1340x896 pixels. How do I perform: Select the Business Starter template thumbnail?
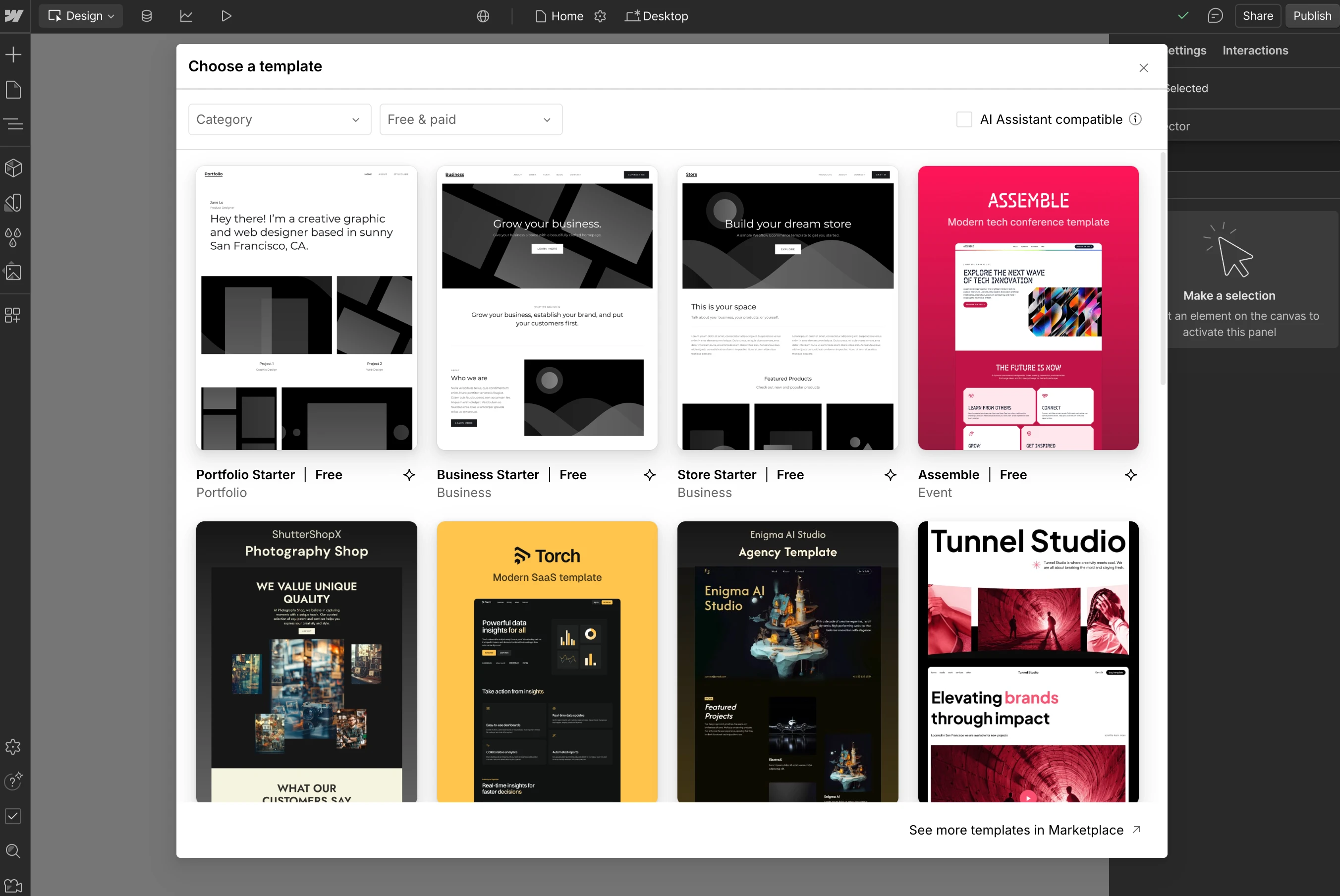click(547, 307)
